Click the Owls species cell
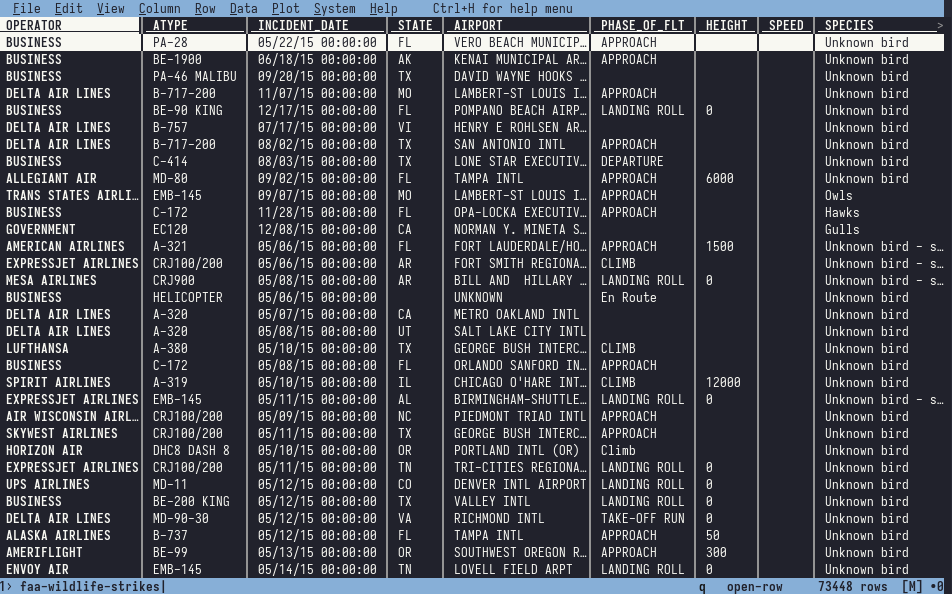The image size is (952, 594). click(838, 196)
